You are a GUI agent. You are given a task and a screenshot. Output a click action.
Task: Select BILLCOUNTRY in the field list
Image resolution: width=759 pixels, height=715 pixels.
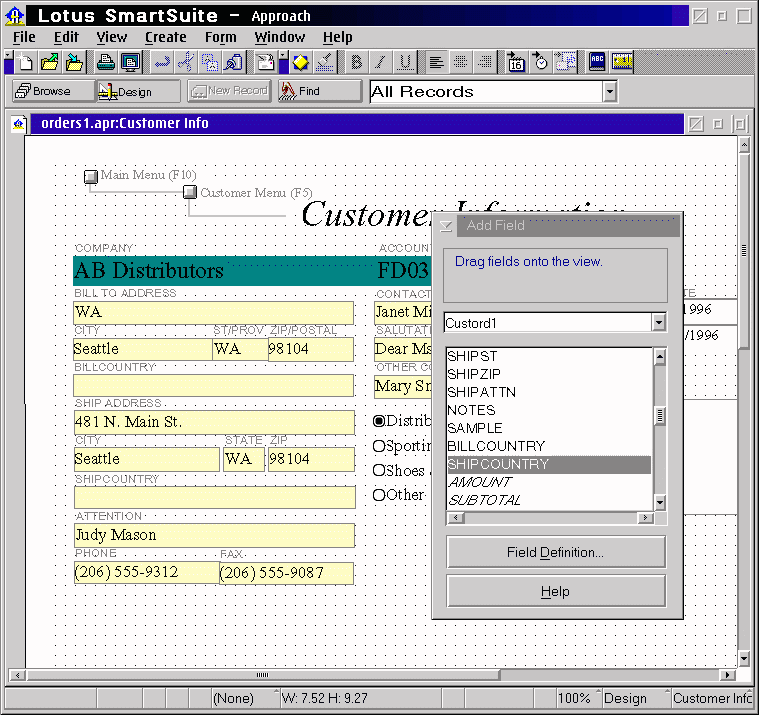[549, 446]
